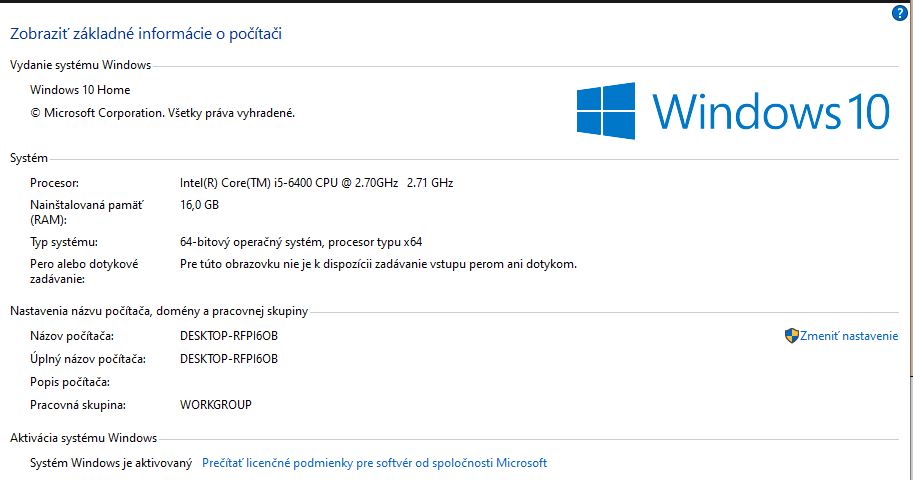The image size is (913, 480).
Task: Click the blue Windows logo emblem
Action: pyautogui.click(x=605, y=111)
